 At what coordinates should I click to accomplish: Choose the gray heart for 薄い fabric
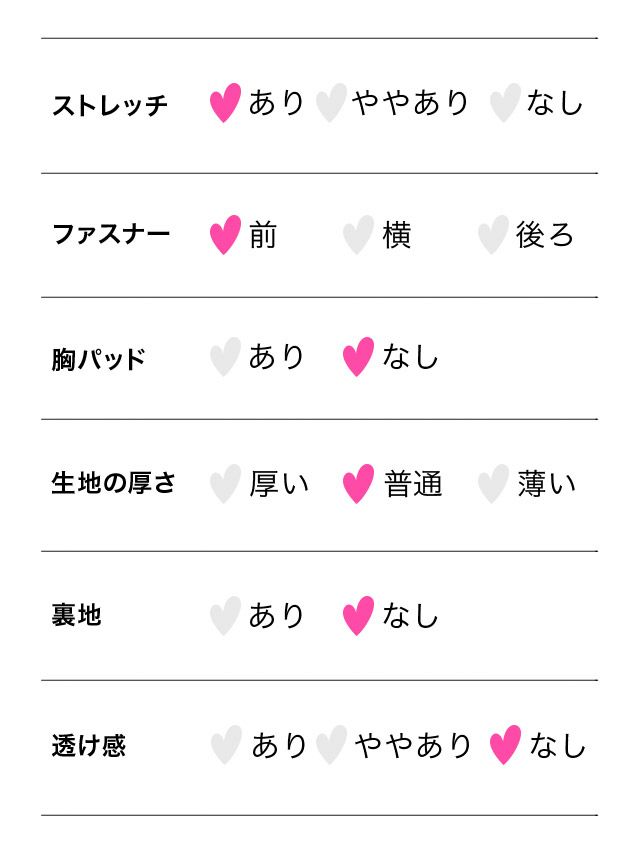click(x=492, y=484)
